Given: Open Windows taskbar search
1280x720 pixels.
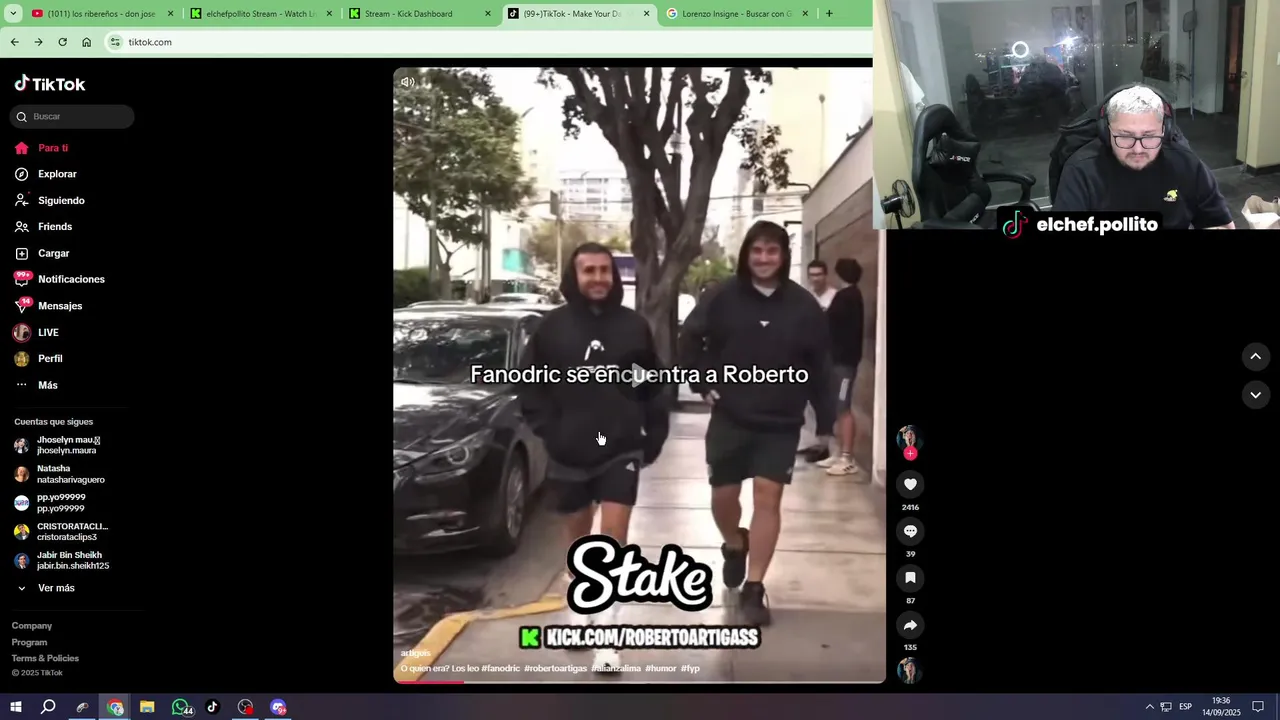Looking at the screenshot, I should (x=48, y=707).
